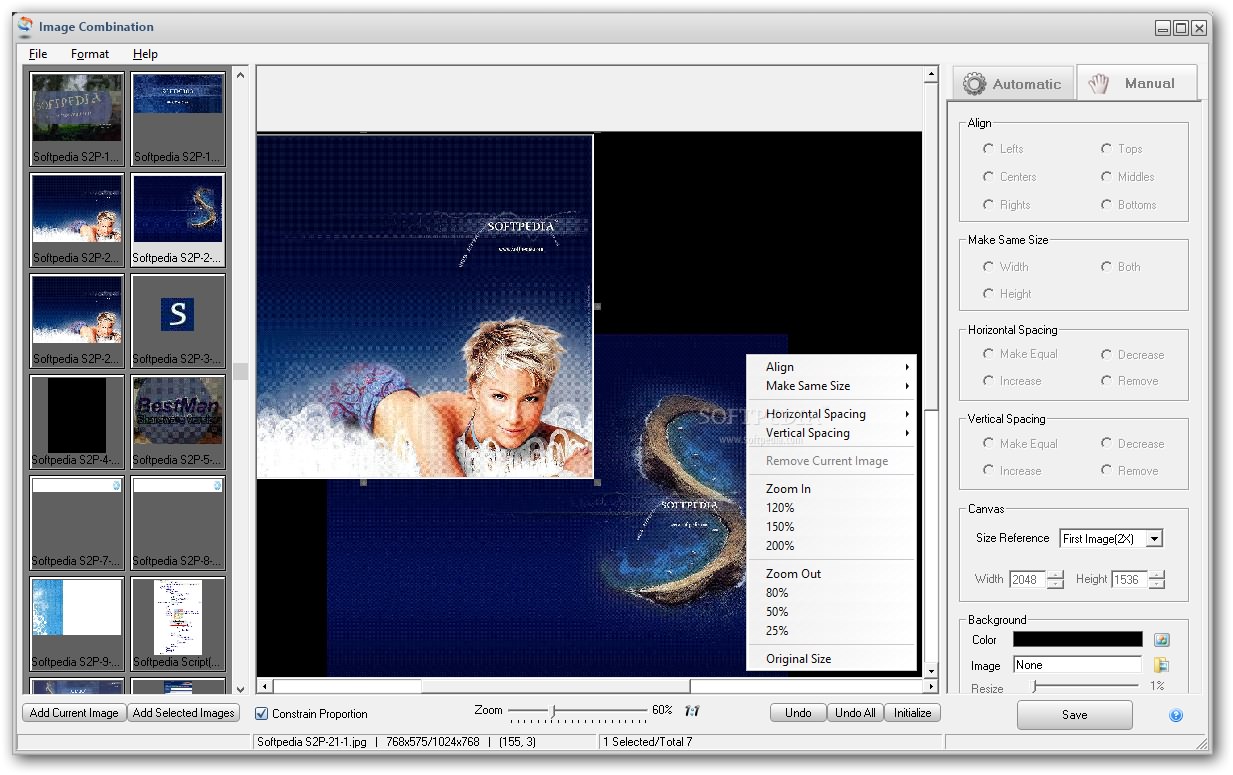Viewport: 1233px width, 775px height.
Task: Click the Canvas Width field showing 2048
Action: point(1027,580)
